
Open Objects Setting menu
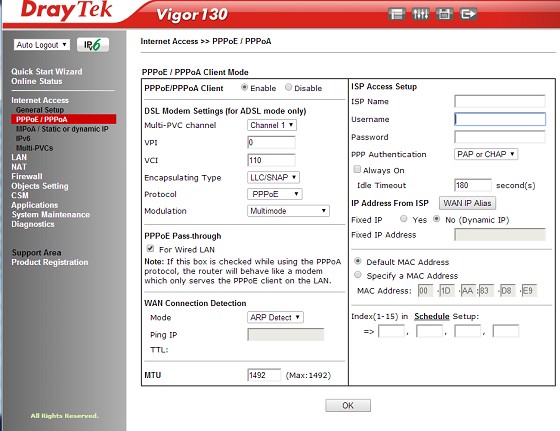pyautogui.click(x=40, y=186)
